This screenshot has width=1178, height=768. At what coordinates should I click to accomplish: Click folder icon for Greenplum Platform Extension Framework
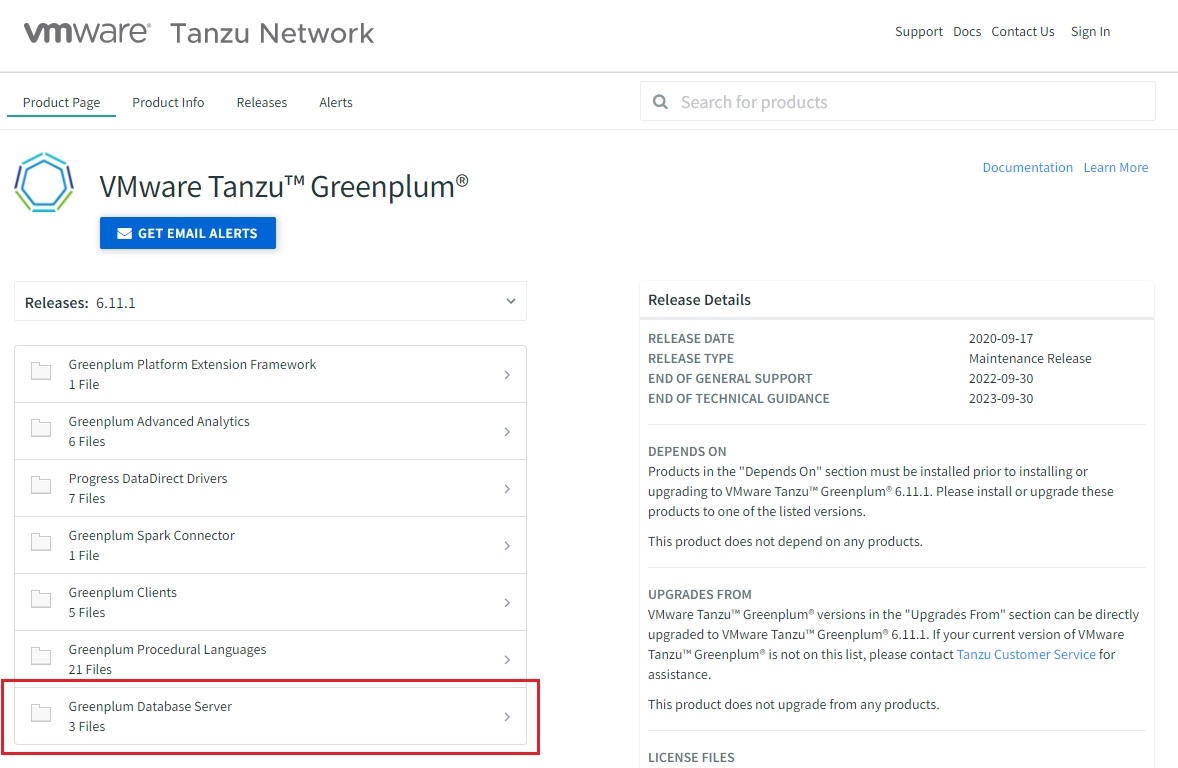click(x=41, y=370)
